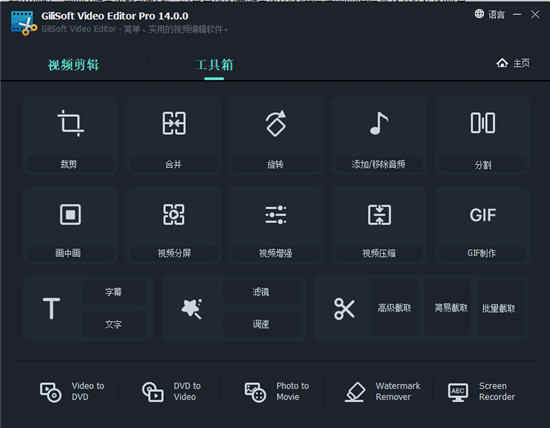Image resolution: width=550 pixels, height=428 pixels.
Task: Select the 滤镜 filter option
Action: click(x=261, y=292)
